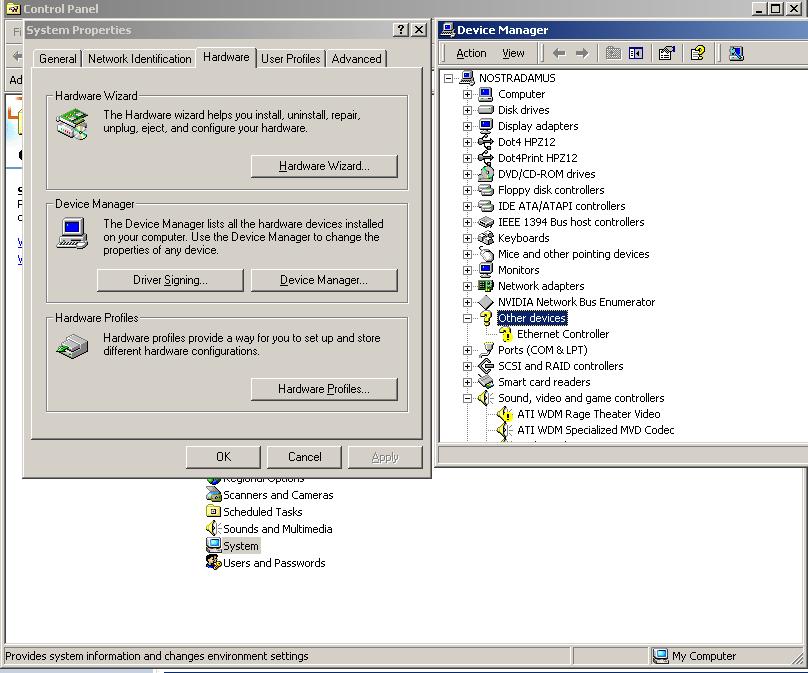Expand the Disk drives node

[467, 110]
